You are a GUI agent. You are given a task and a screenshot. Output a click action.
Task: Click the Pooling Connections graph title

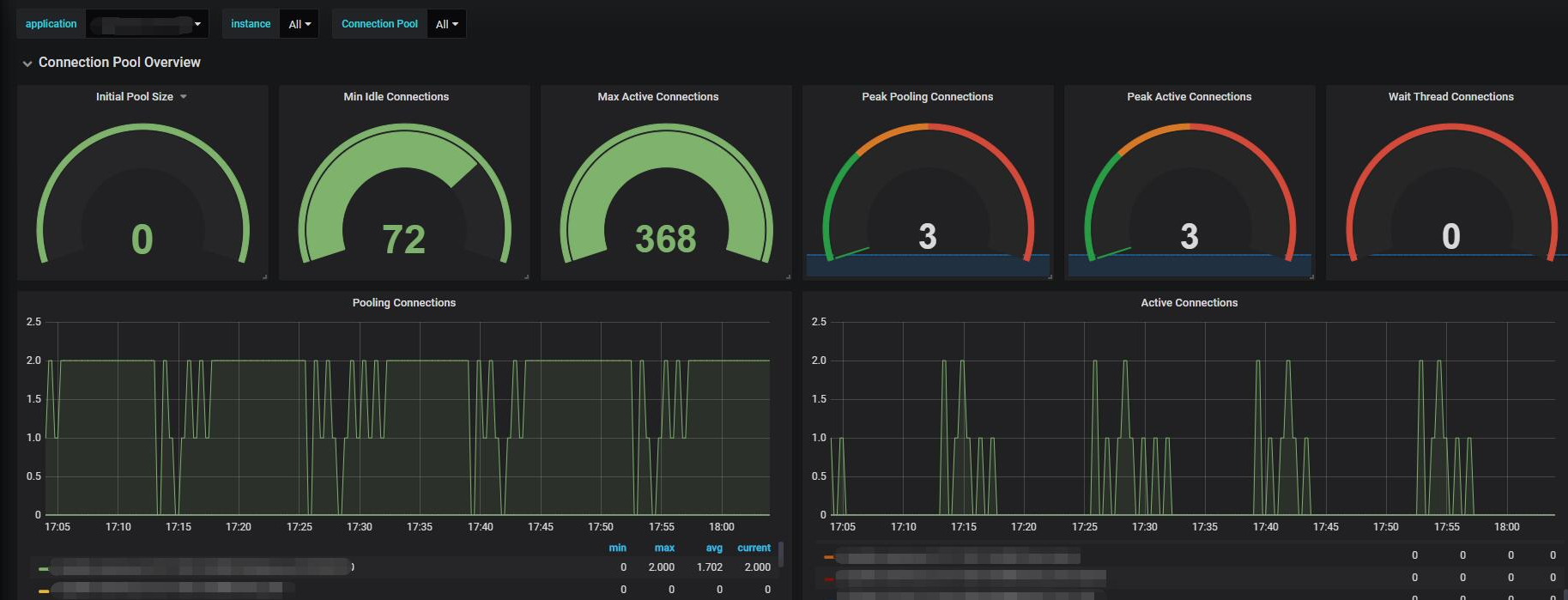point(404,303)
